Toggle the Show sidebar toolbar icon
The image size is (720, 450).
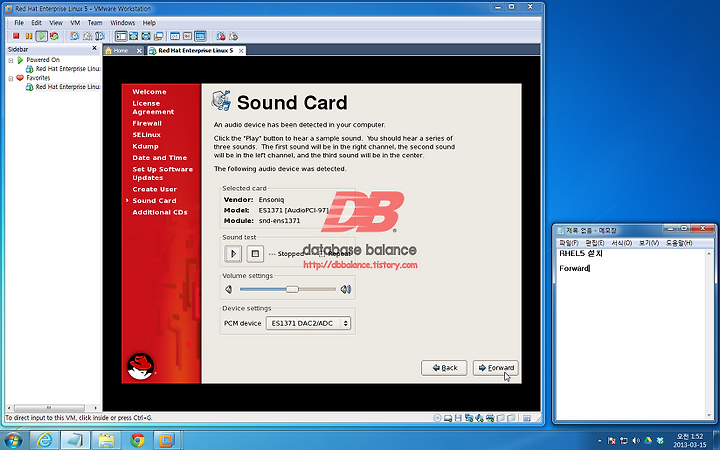[121, 36]
